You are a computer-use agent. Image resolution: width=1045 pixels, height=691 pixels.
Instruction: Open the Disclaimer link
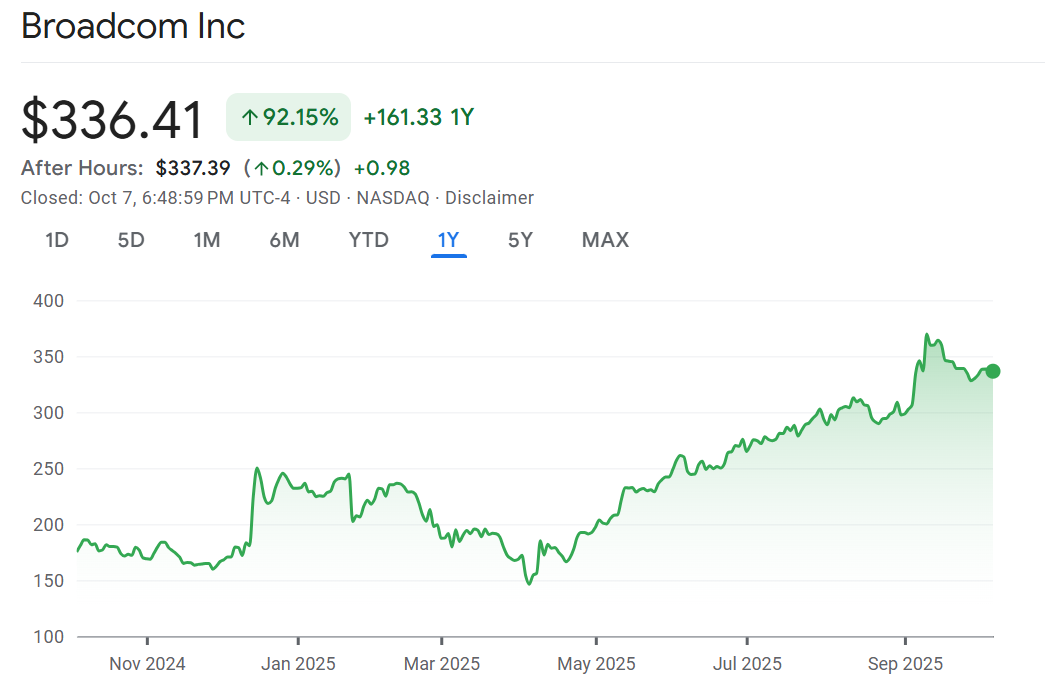click(489, 198)
